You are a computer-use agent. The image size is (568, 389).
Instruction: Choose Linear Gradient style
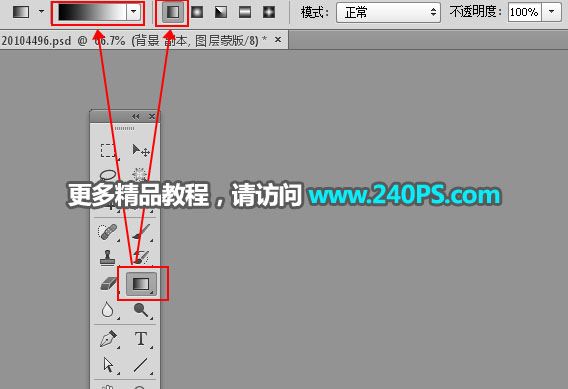pyautogui.click(x=172, y=13)
